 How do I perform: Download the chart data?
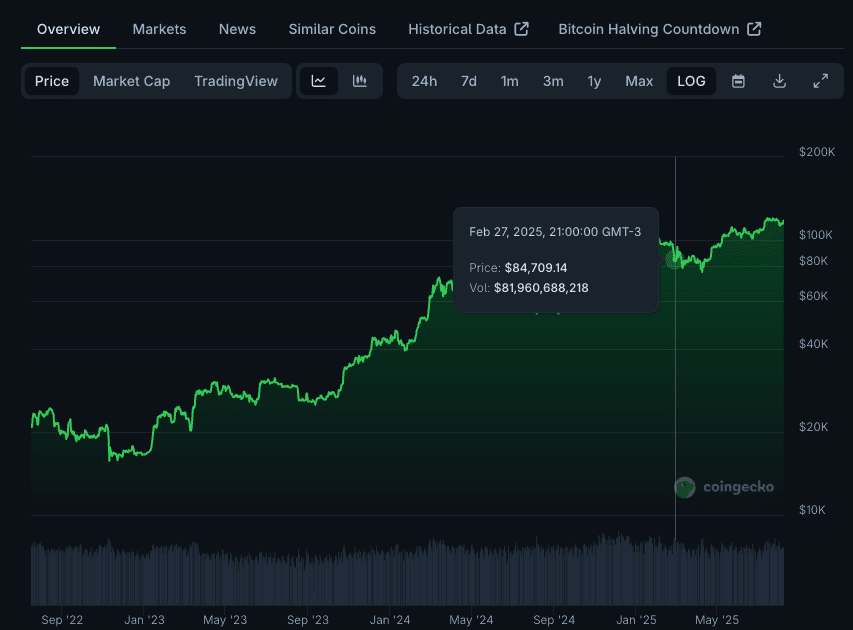[779, 81]
